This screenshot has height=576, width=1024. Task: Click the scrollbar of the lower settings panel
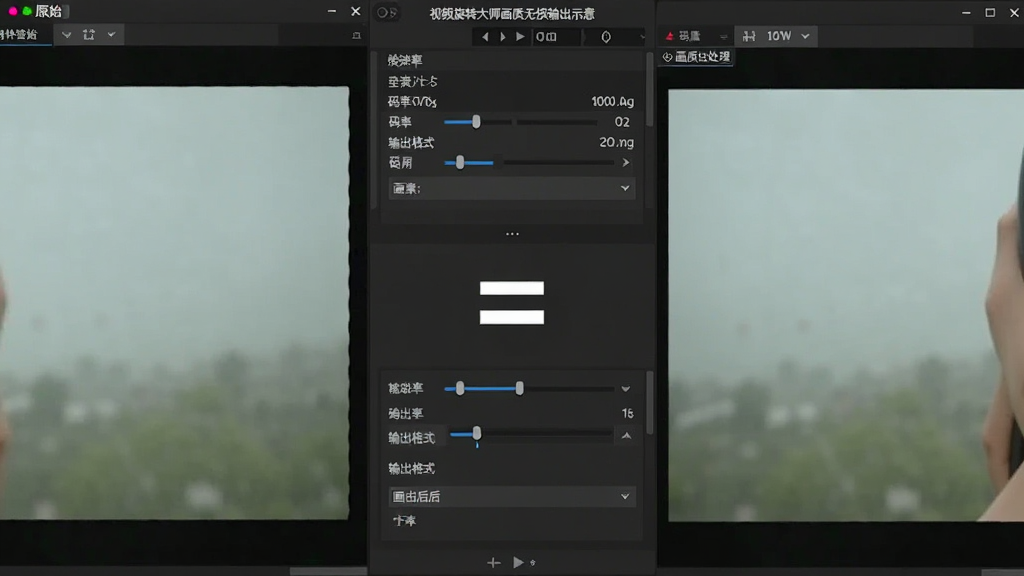click(x=649, y=402)
